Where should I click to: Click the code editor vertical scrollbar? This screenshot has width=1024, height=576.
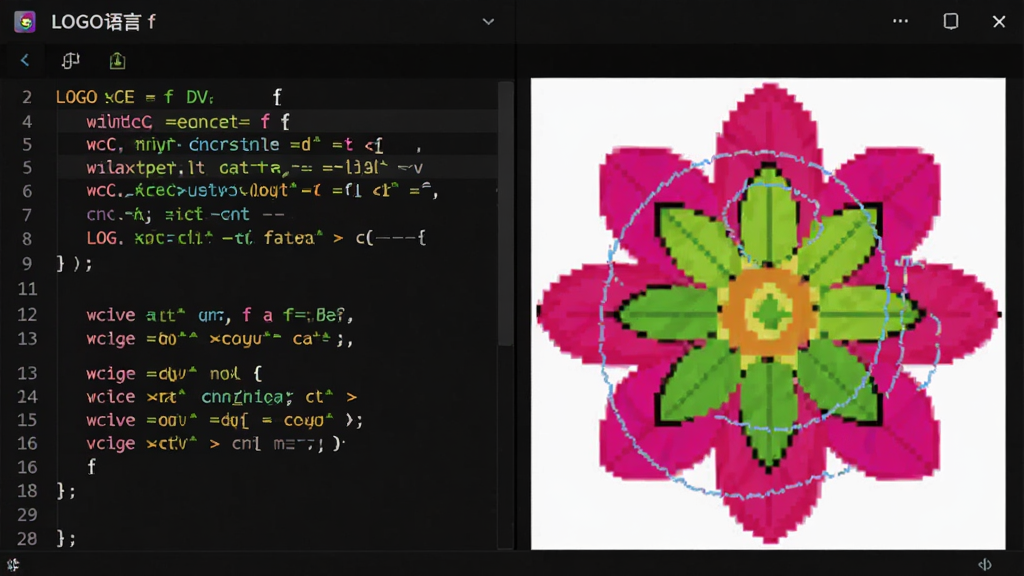(505, 214)
